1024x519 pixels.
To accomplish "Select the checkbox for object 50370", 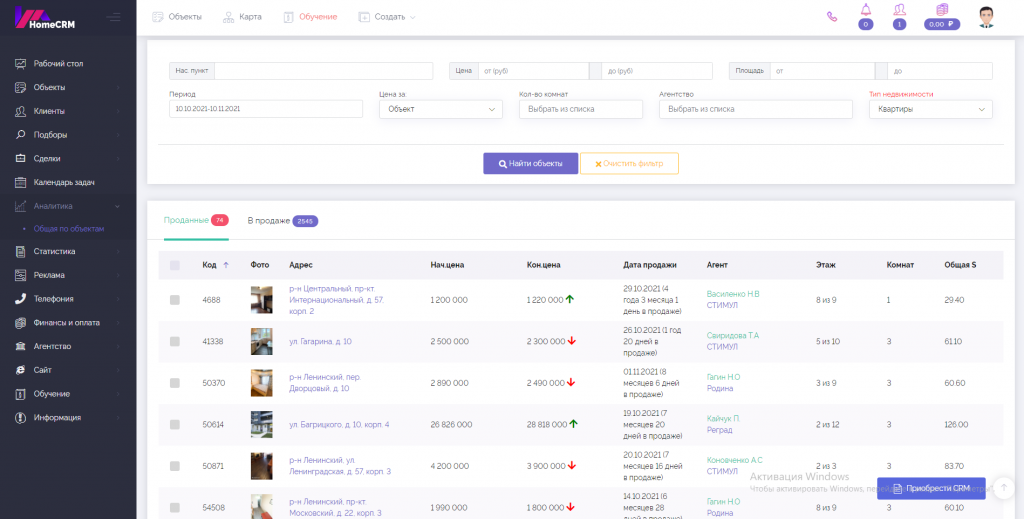I will coord(175,383).
